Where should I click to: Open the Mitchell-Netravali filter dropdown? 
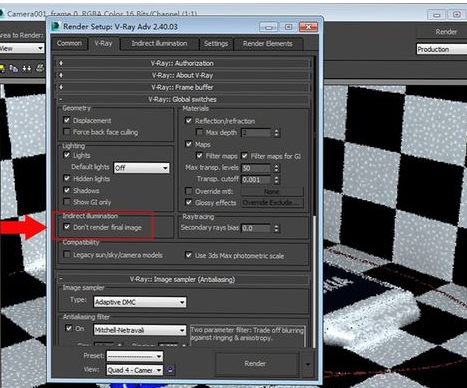140,330
